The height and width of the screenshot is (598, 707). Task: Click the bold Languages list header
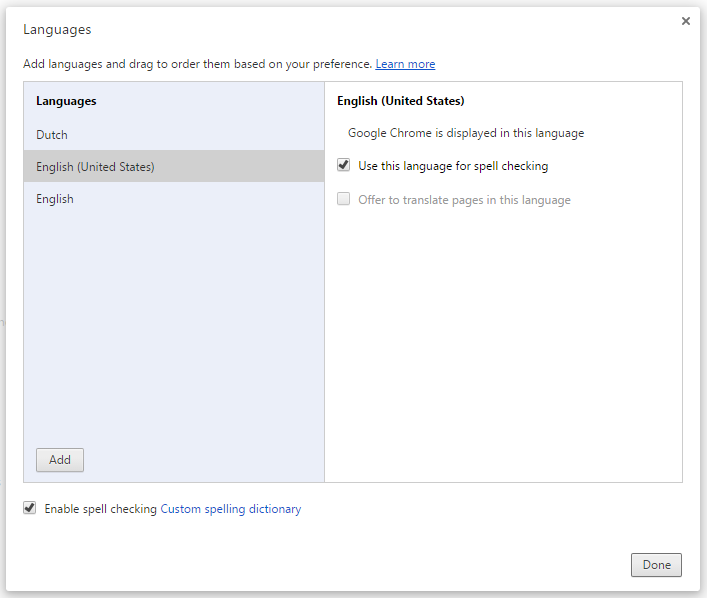[x=66, y=101]
